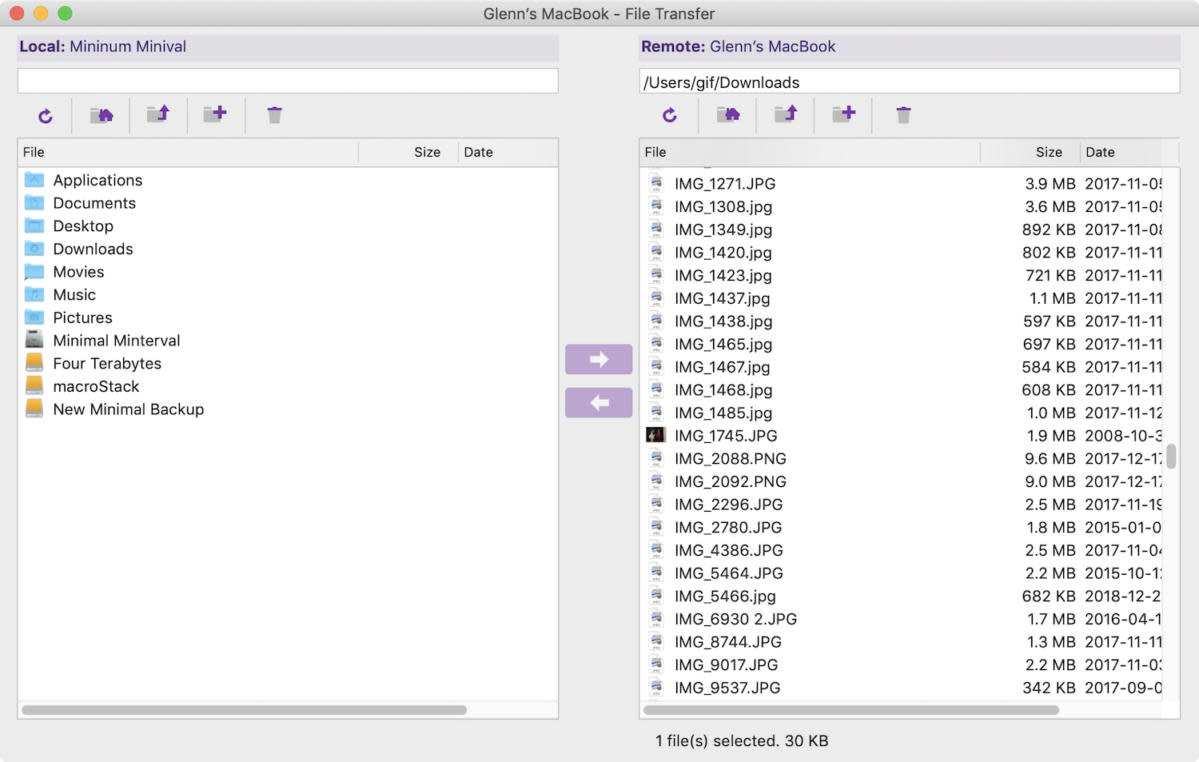Select the Pictures folder icon
Screen dimensions: 1199x762
[x=34, y=318]
